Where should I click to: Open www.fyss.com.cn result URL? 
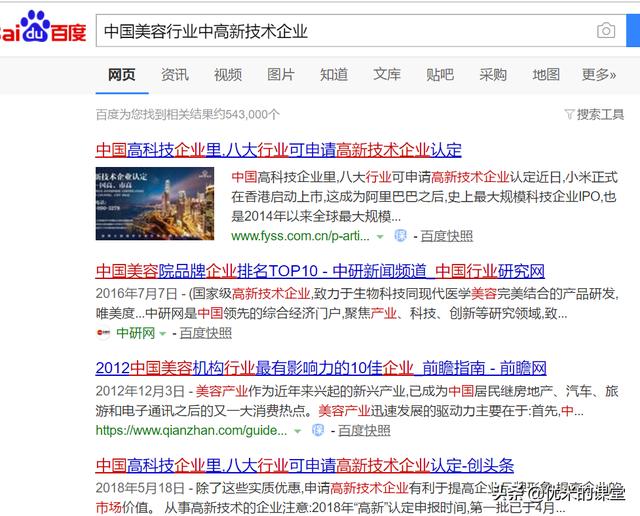300,236
